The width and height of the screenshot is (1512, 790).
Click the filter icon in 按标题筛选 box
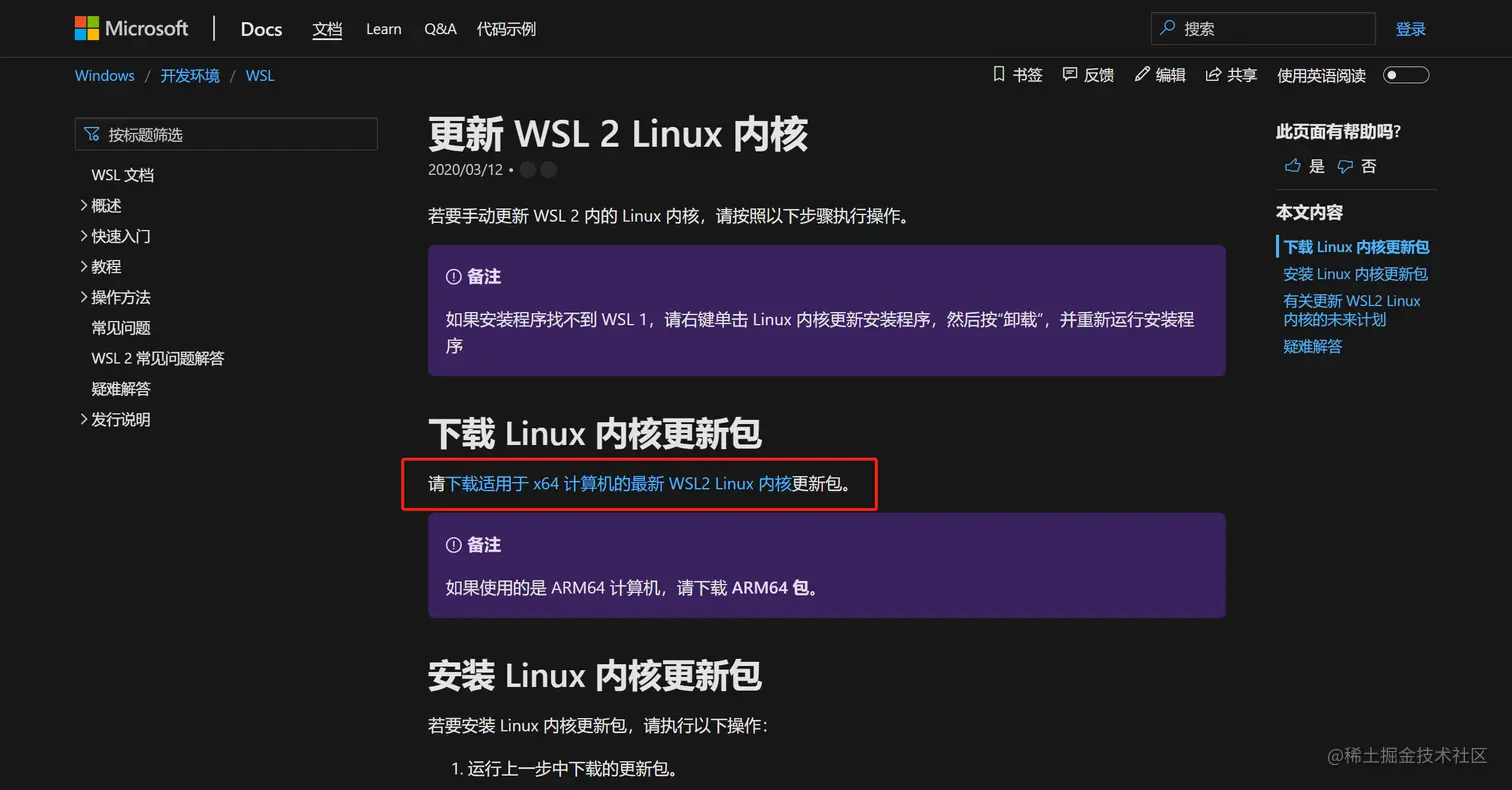92,134
